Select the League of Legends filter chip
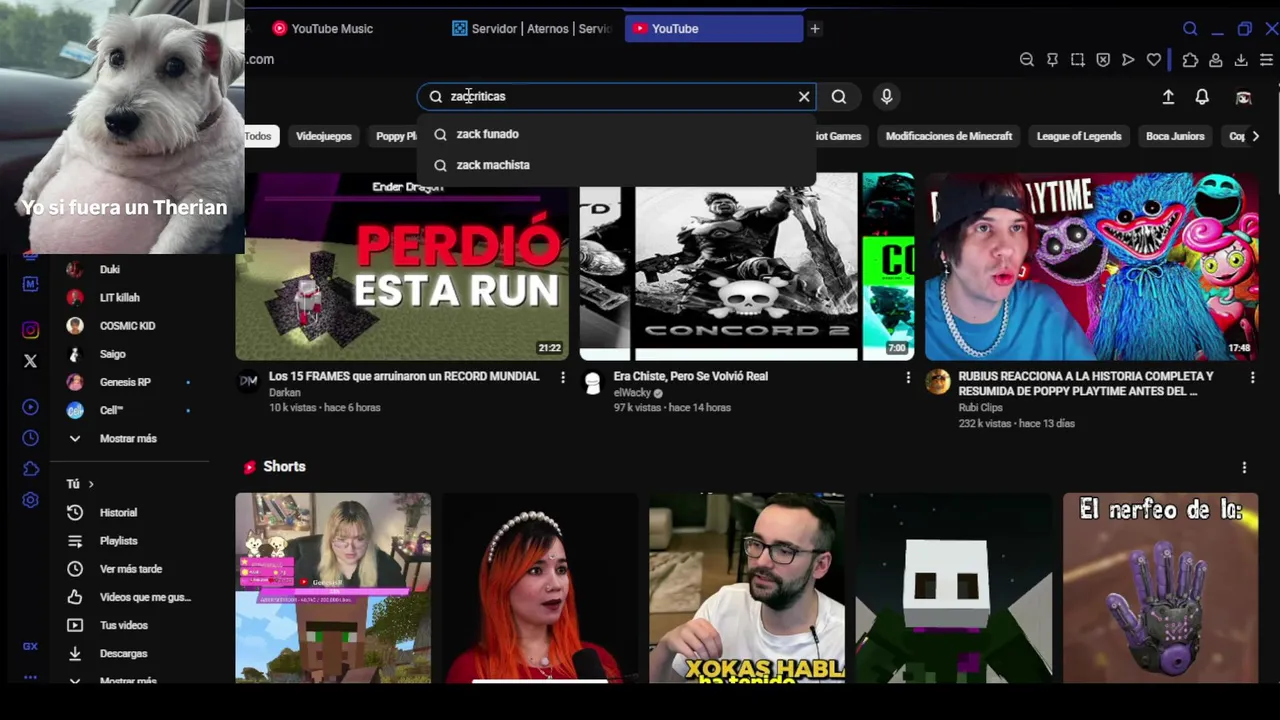The height and width of the screenshot is (720, 1280). 1079,136
